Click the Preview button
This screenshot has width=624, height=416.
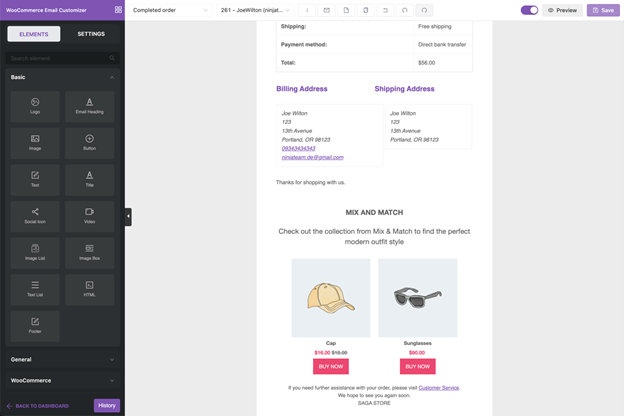pyautogui.click(x=562, y=10)
